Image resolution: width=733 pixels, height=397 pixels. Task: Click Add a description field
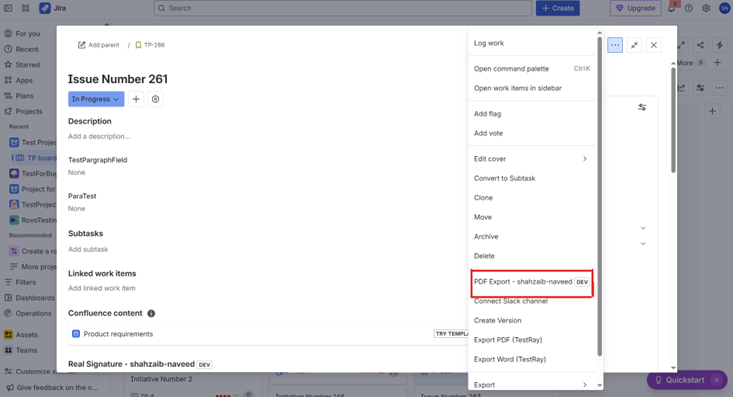(x=99, y=136)
